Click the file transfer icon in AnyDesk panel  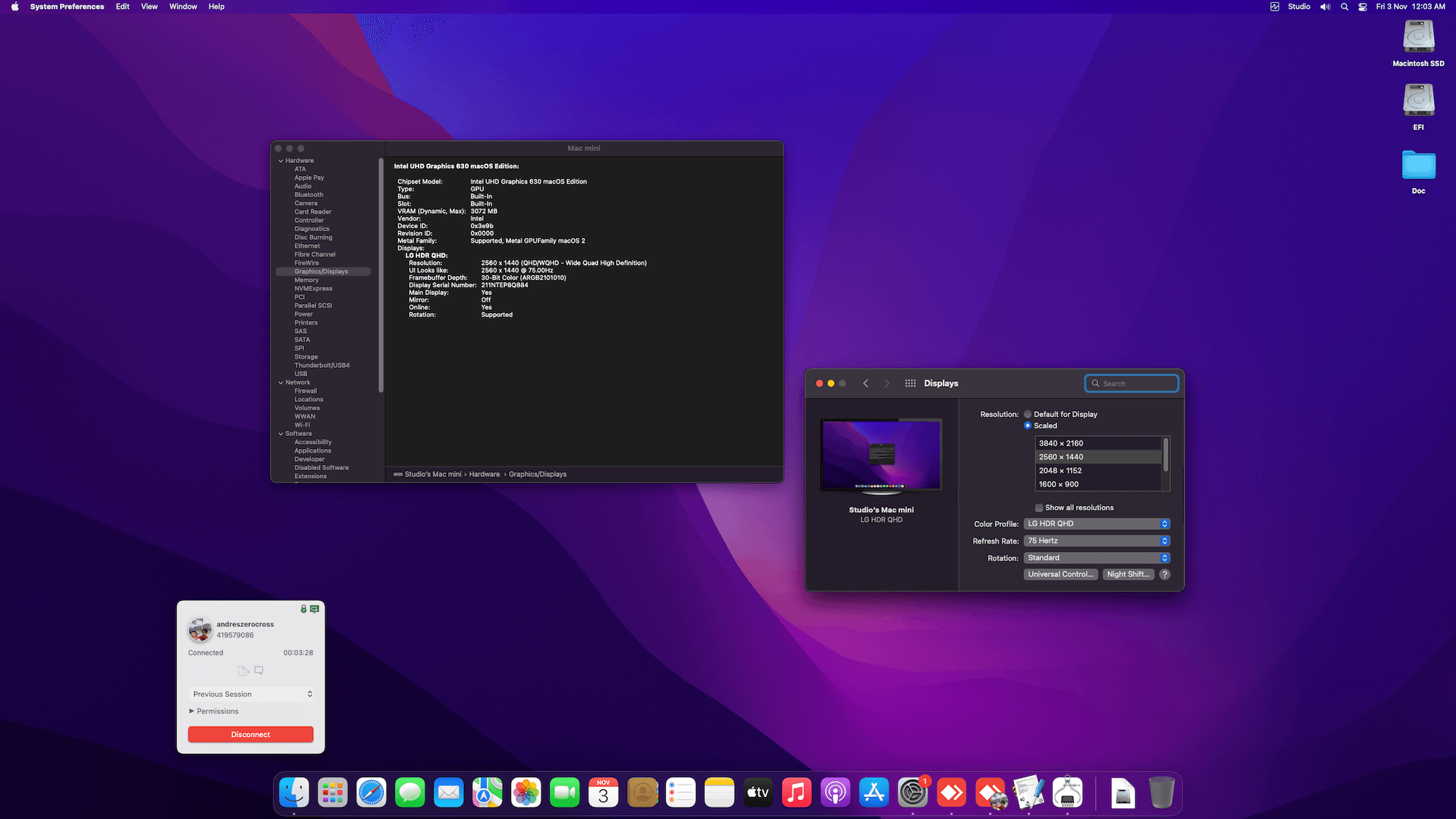point(243,670)
